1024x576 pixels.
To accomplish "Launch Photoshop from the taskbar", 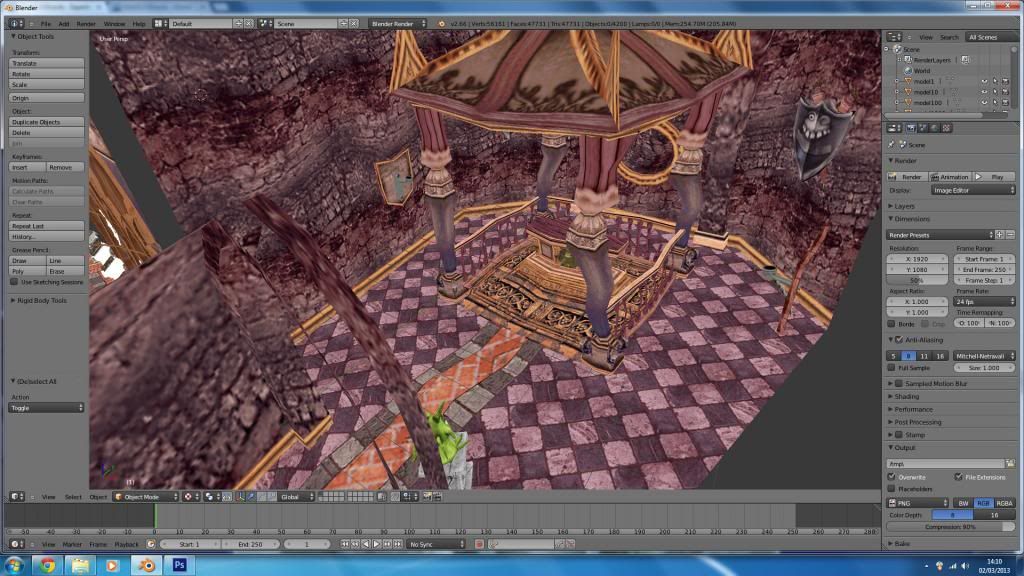I will point(180,565).
